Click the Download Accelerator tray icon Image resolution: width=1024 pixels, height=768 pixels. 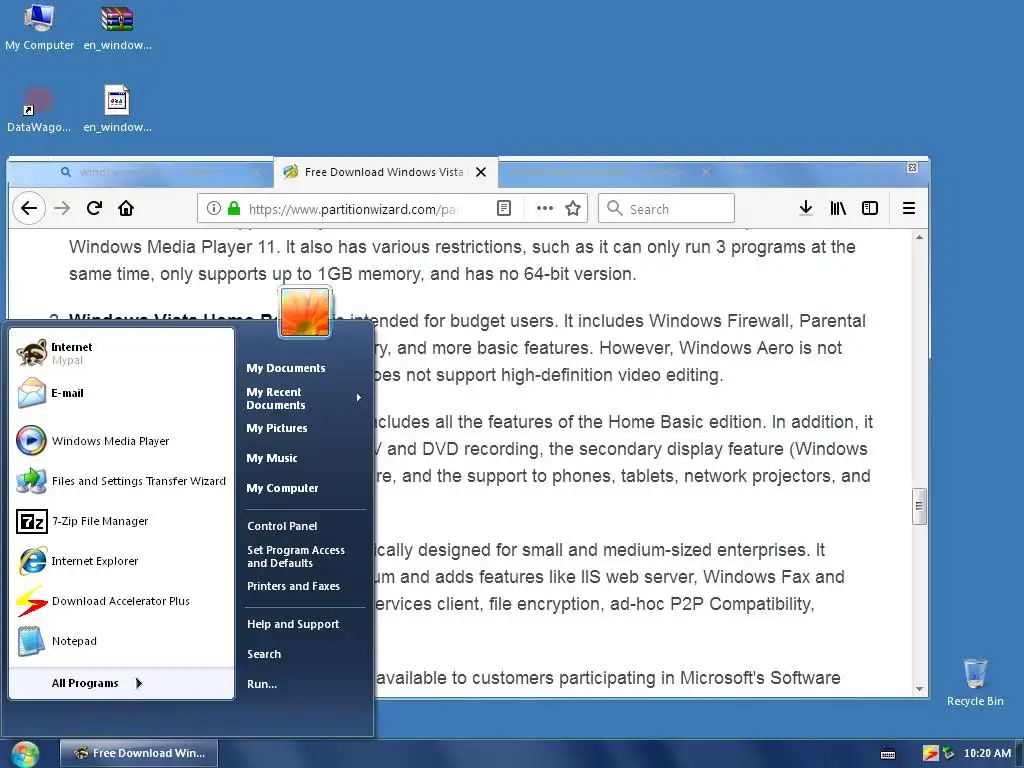(x=930, y=754)
